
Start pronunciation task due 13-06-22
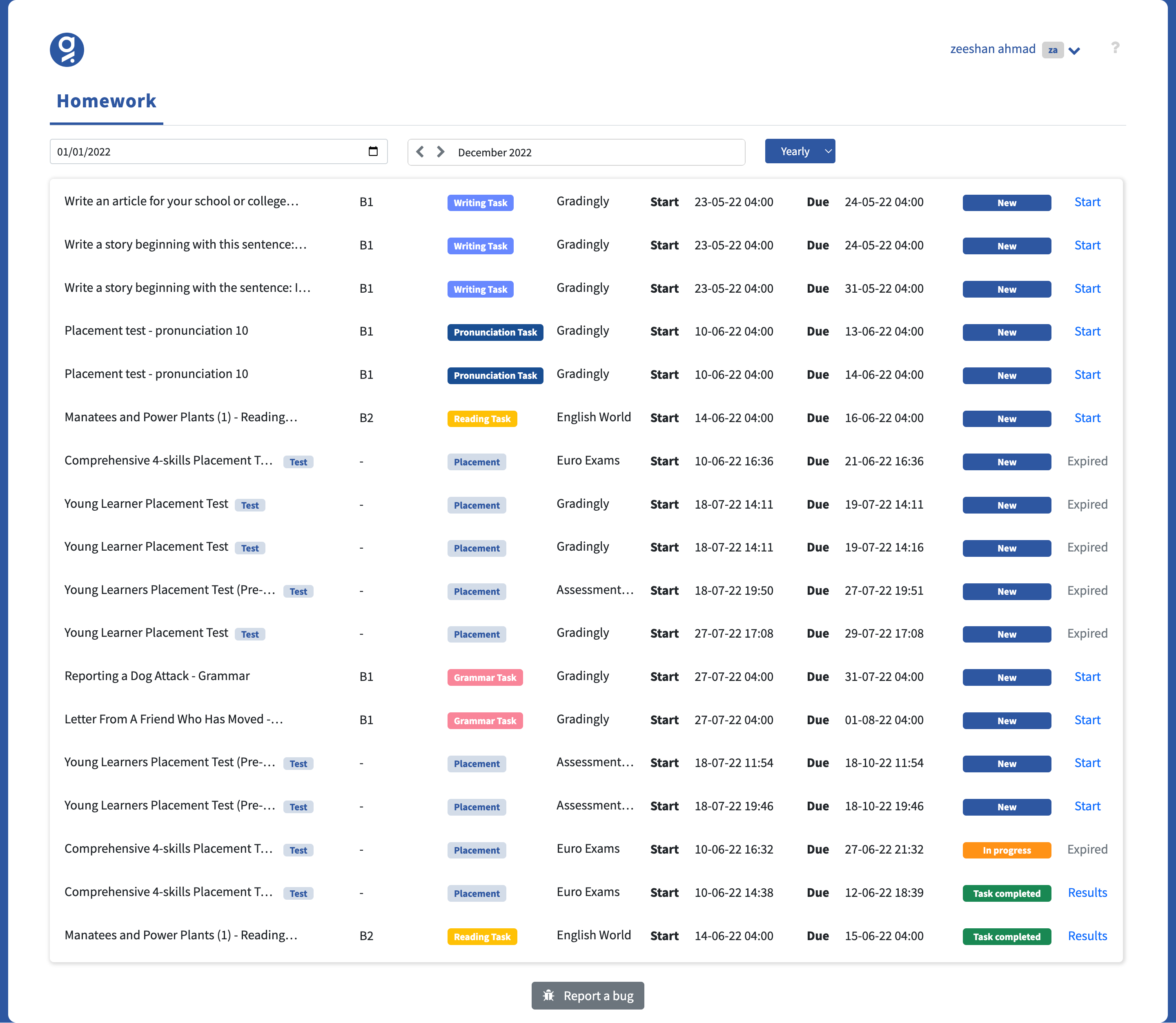(1087, 331)
